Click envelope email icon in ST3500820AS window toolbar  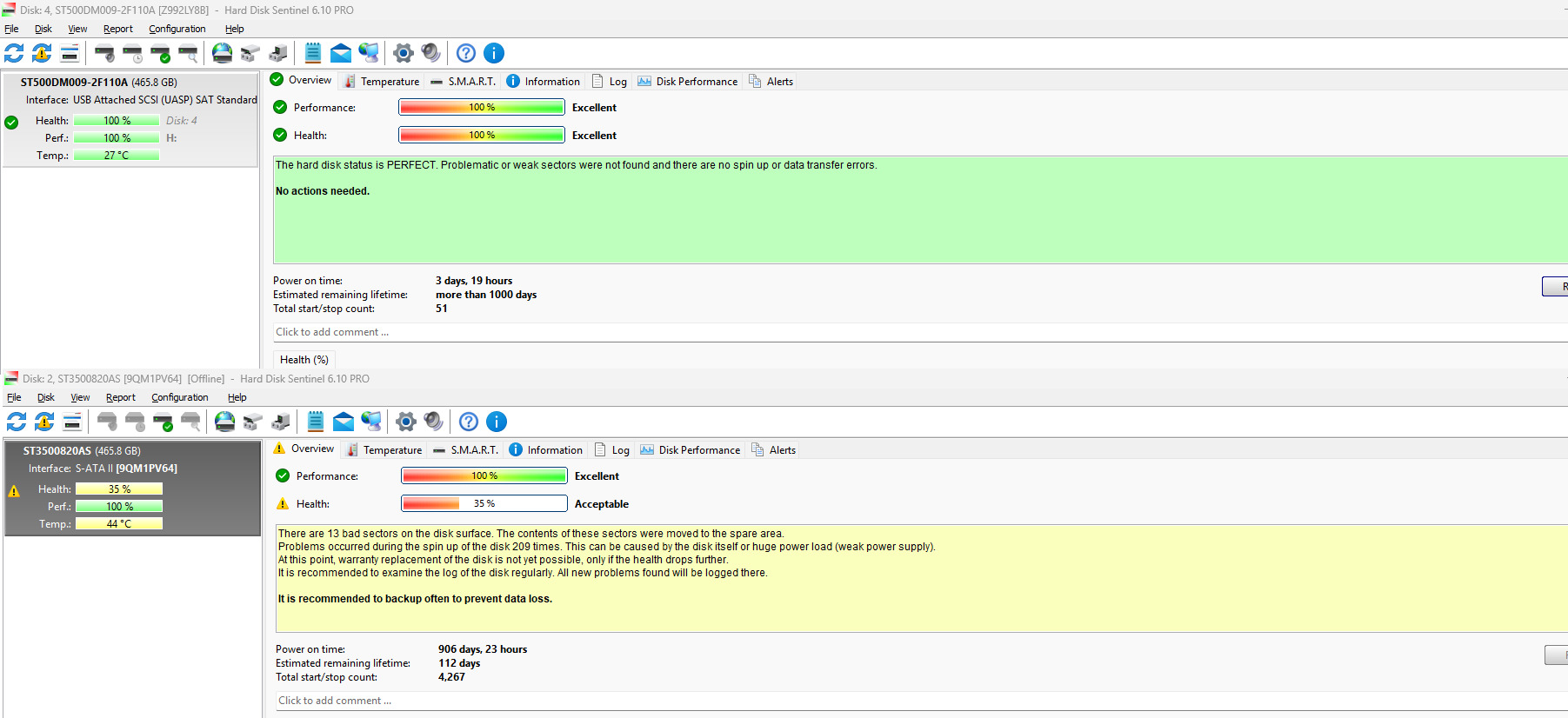[344, 422]
